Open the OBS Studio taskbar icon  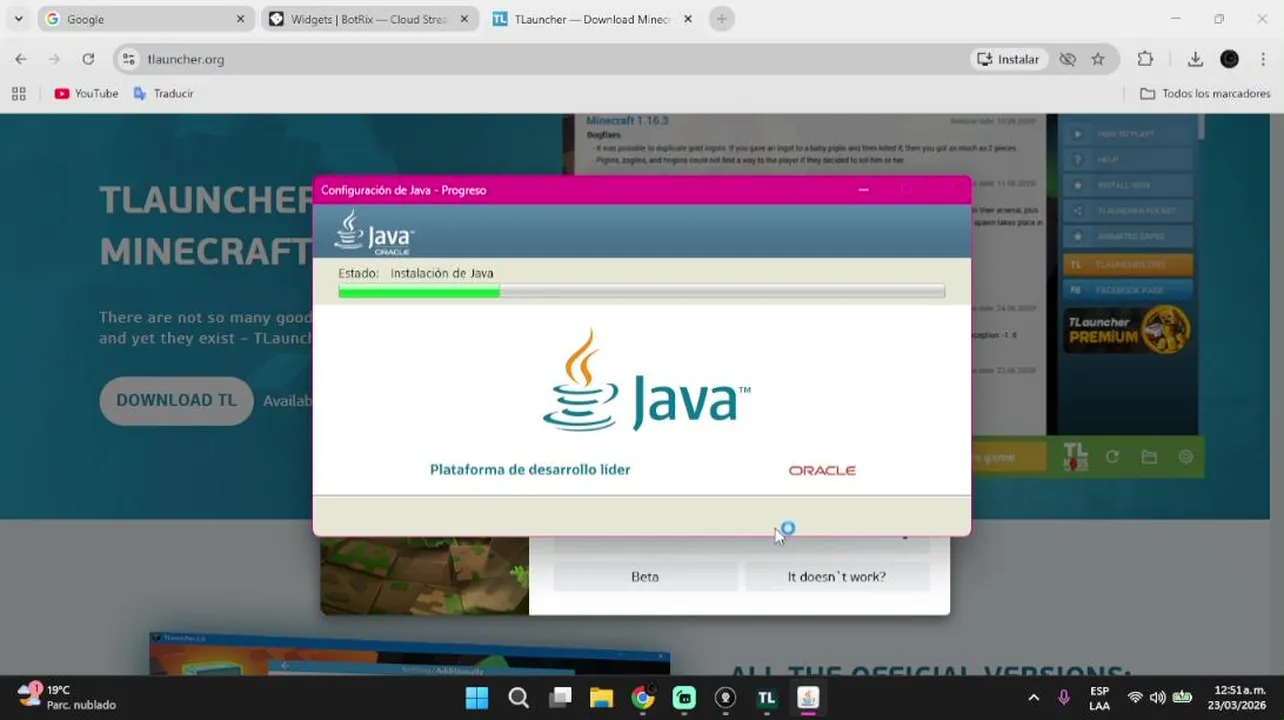pos(725,698)
